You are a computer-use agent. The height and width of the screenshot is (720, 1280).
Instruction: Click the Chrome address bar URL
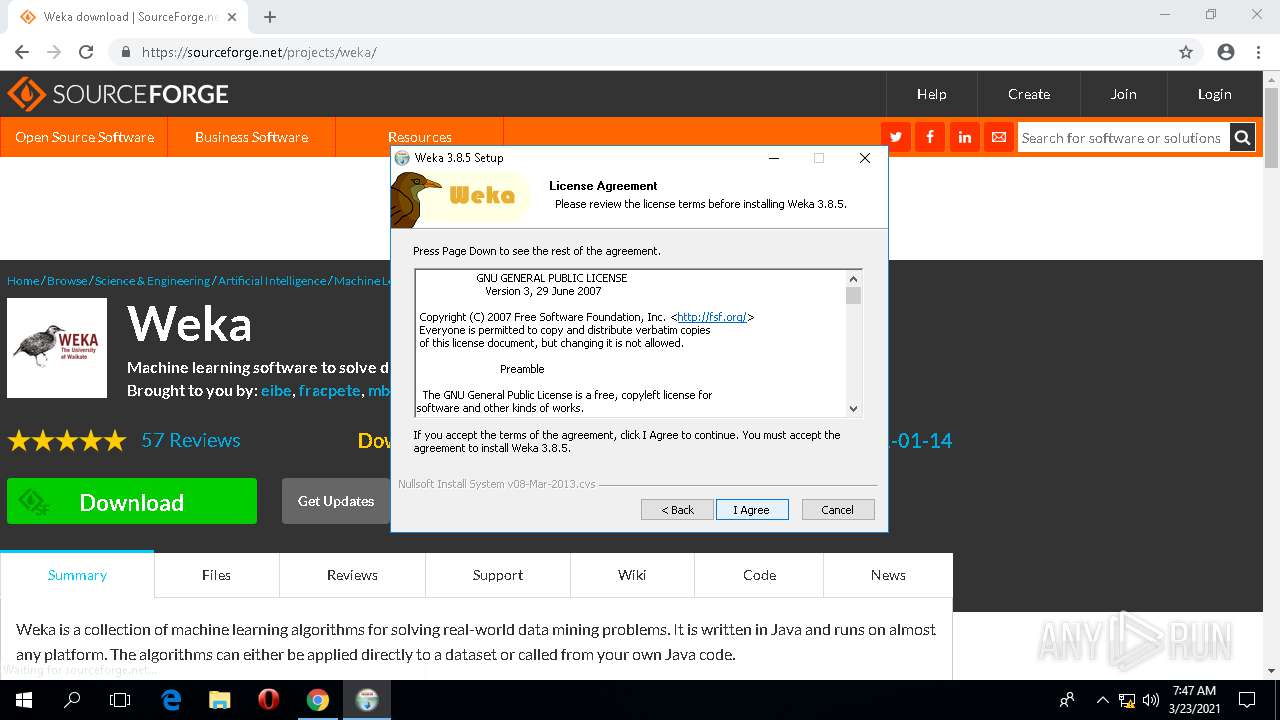point(259,52)
